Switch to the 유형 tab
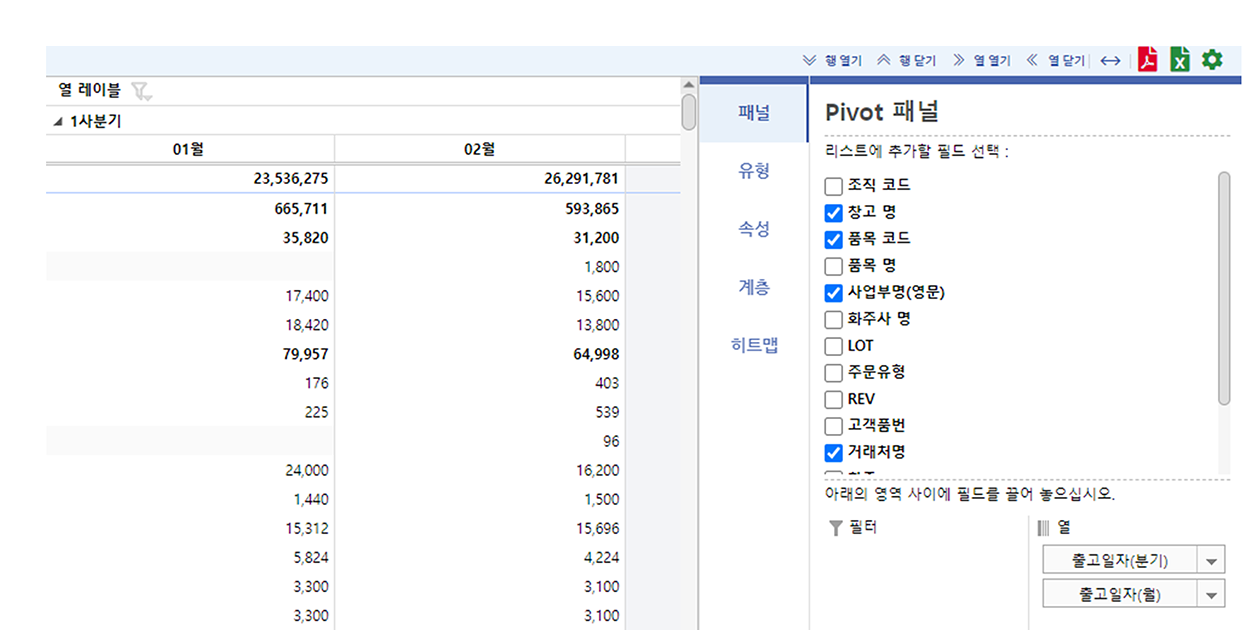 click(x=754, y=171)
